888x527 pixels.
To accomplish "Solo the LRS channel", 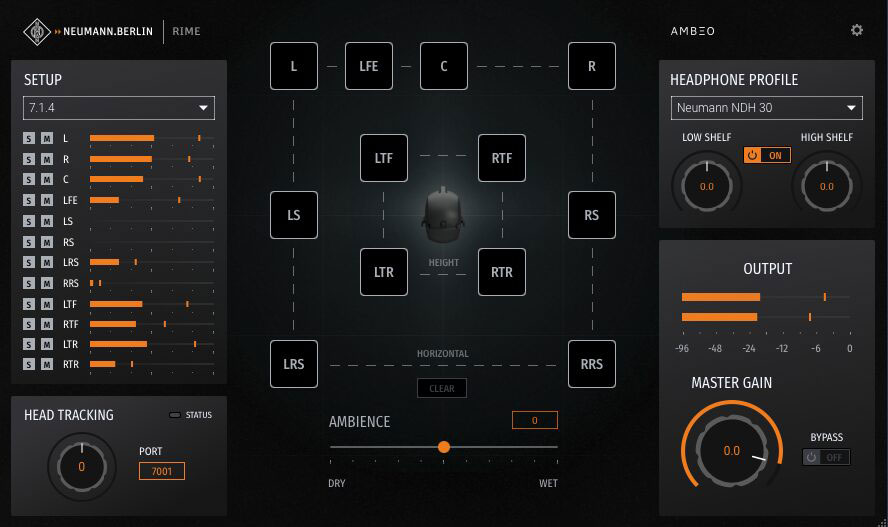I will [x=29, y=262].
